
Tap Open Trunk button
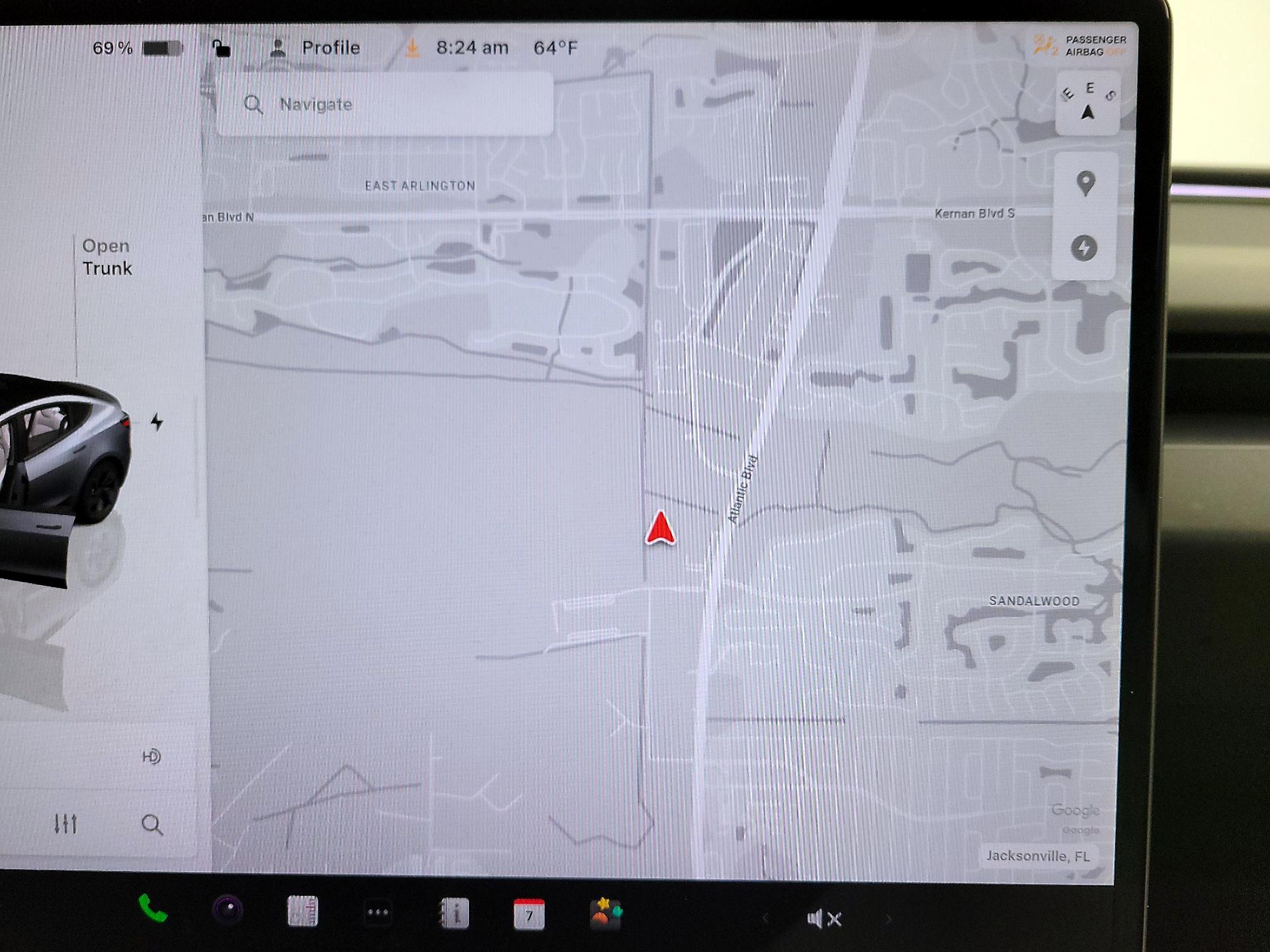click(107, 257)
